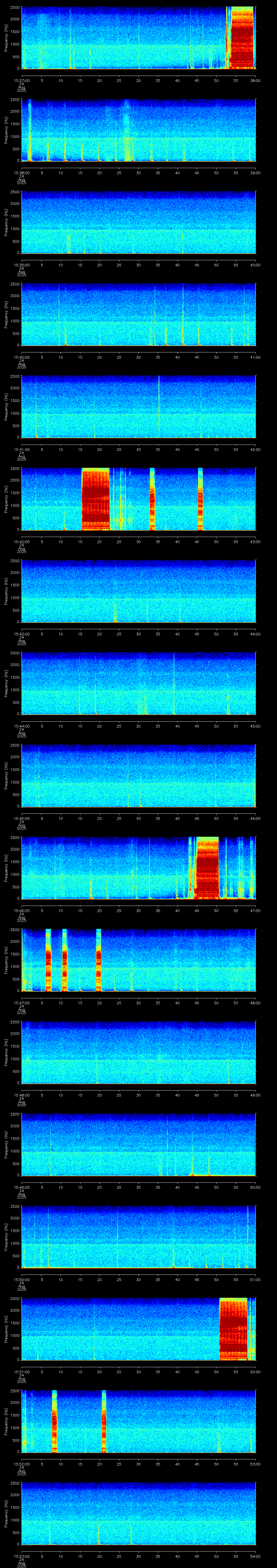Click the 15:48:00 start time label

[x=22, y=1095]
